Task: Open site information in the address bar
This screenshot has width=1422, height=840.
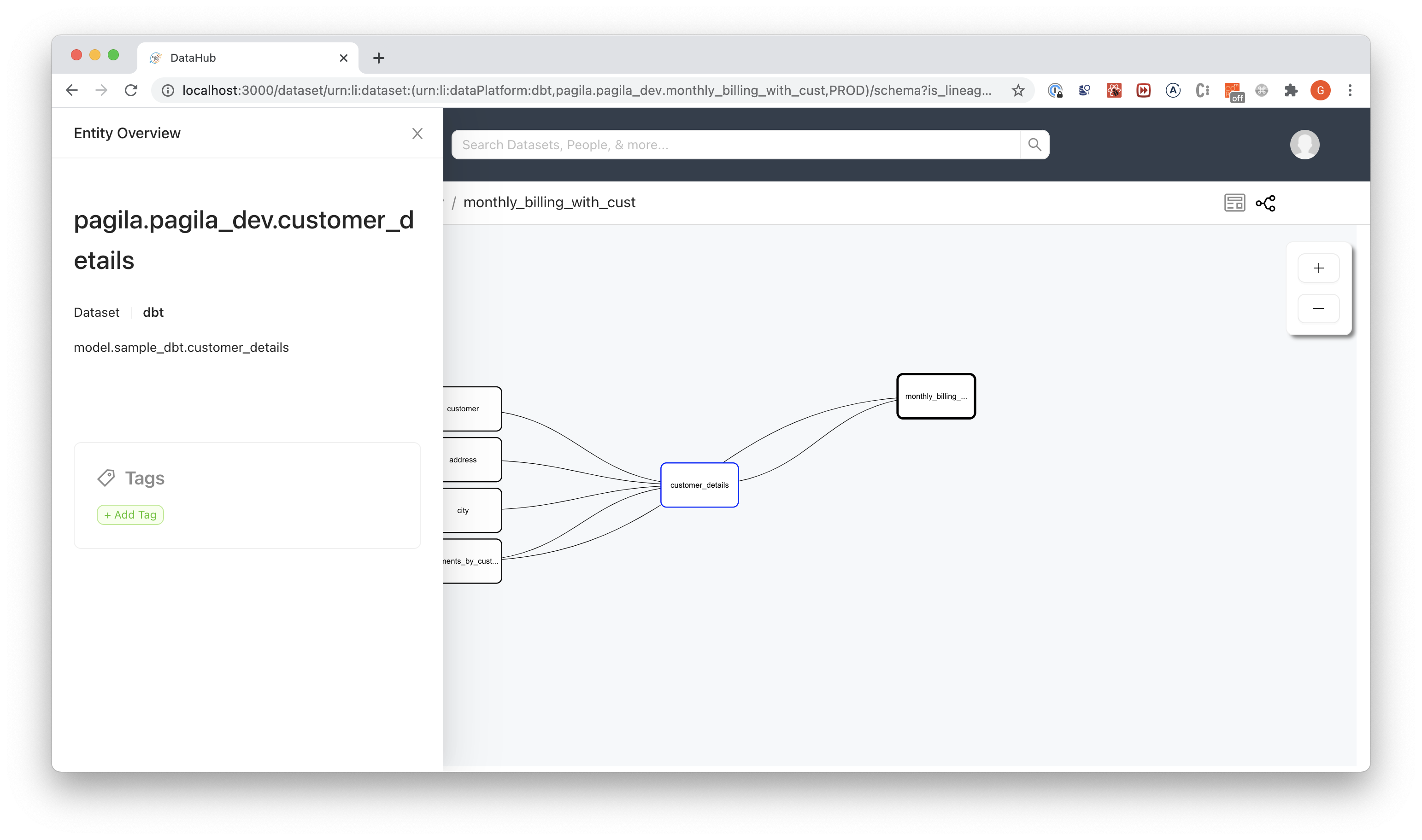Action: point(167,90)
